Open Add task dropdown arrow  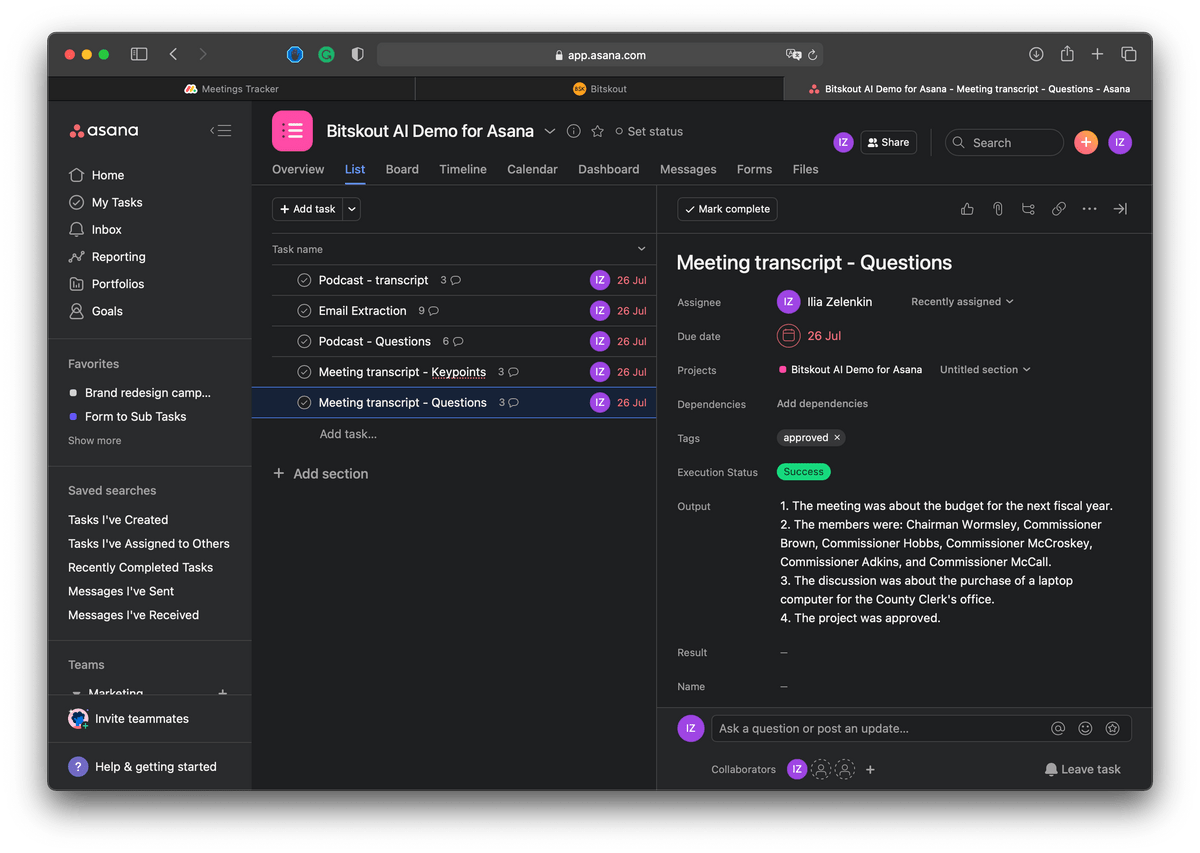click(x=352, y=209)
